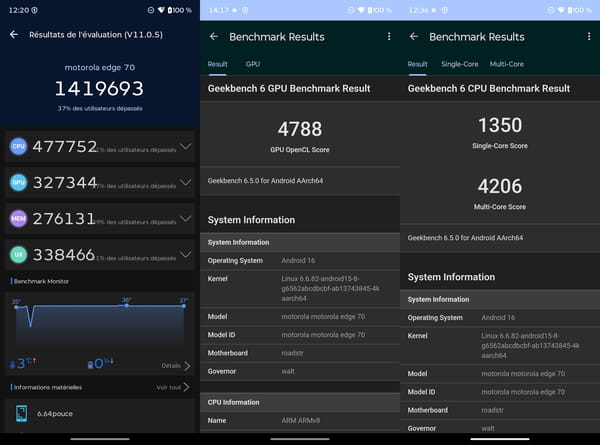Image resolution: width=600 pixels, height=445 pixels.
Task: Switch to the Single-Core tab
Action: pos(460,64)
